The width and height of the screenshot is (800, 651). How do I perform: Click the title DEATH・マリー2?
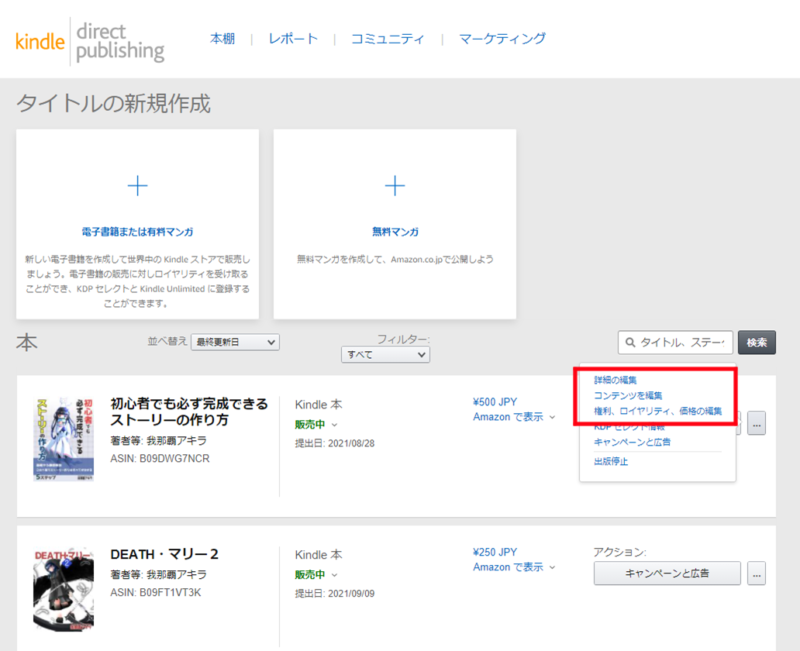164,555
